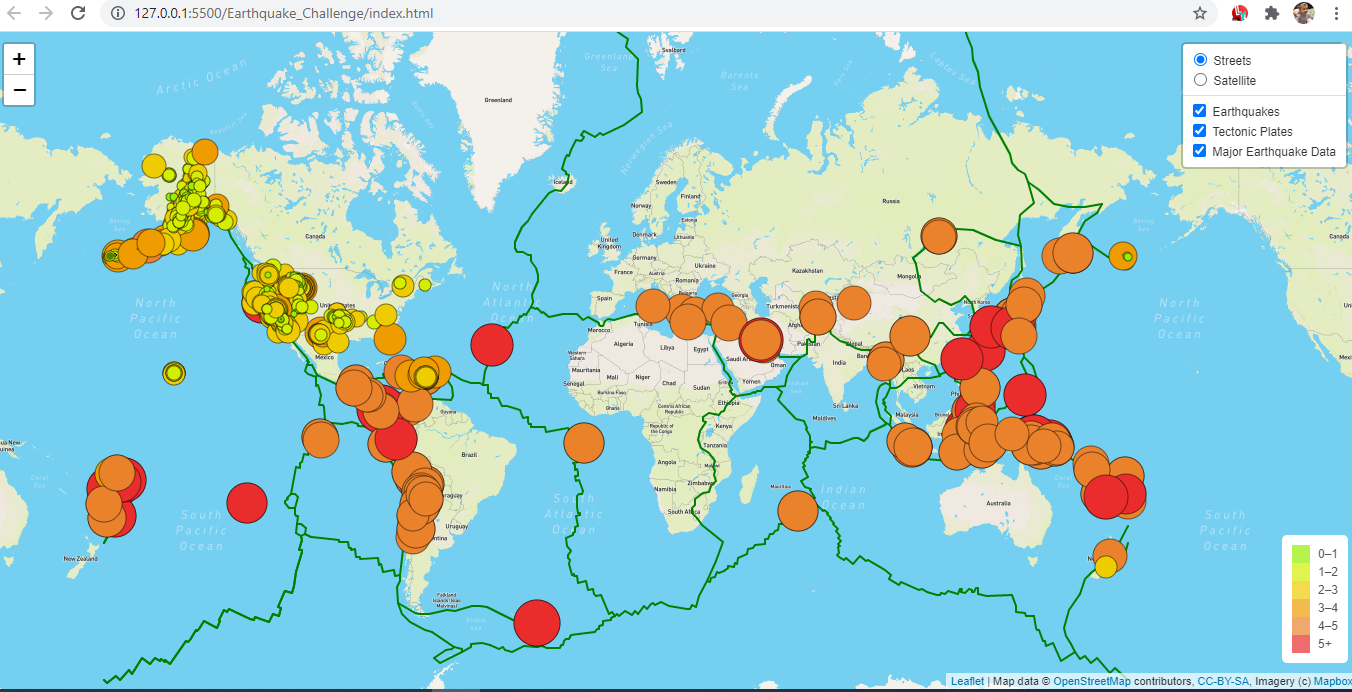Click the zoom out minus icon
Screen dimensions: 1352x692
18,90
